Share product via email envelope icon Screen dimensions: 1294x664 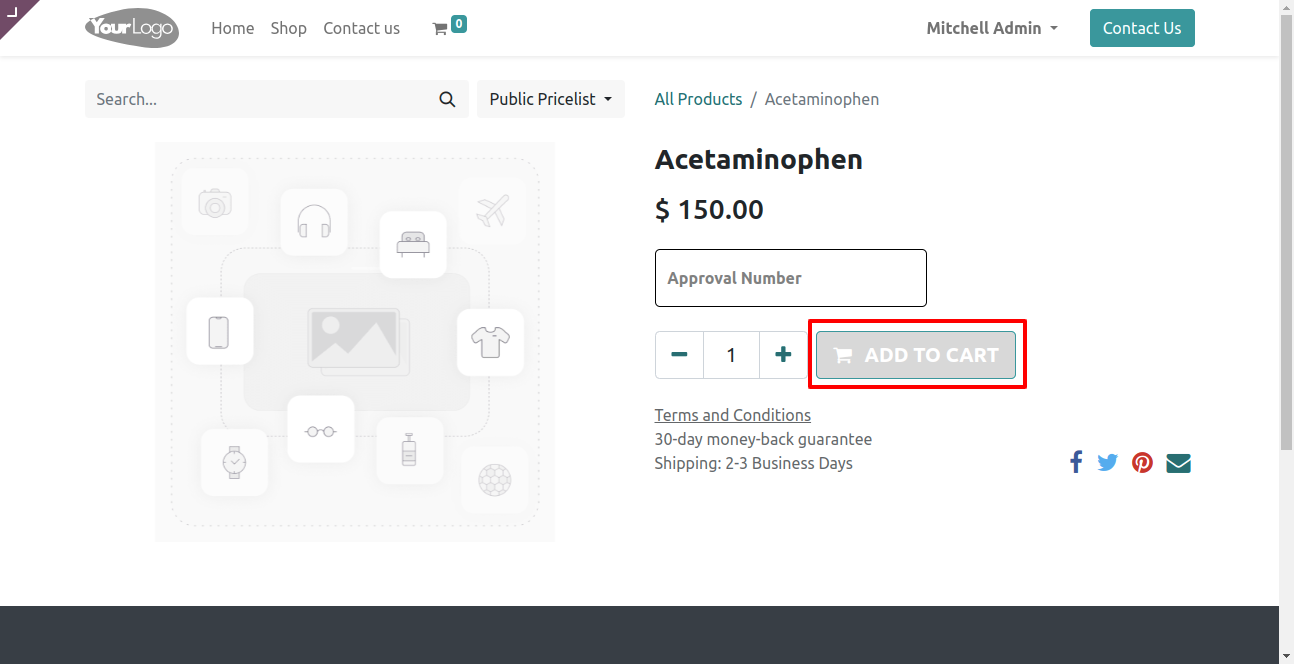click(x=1179, y=463)
